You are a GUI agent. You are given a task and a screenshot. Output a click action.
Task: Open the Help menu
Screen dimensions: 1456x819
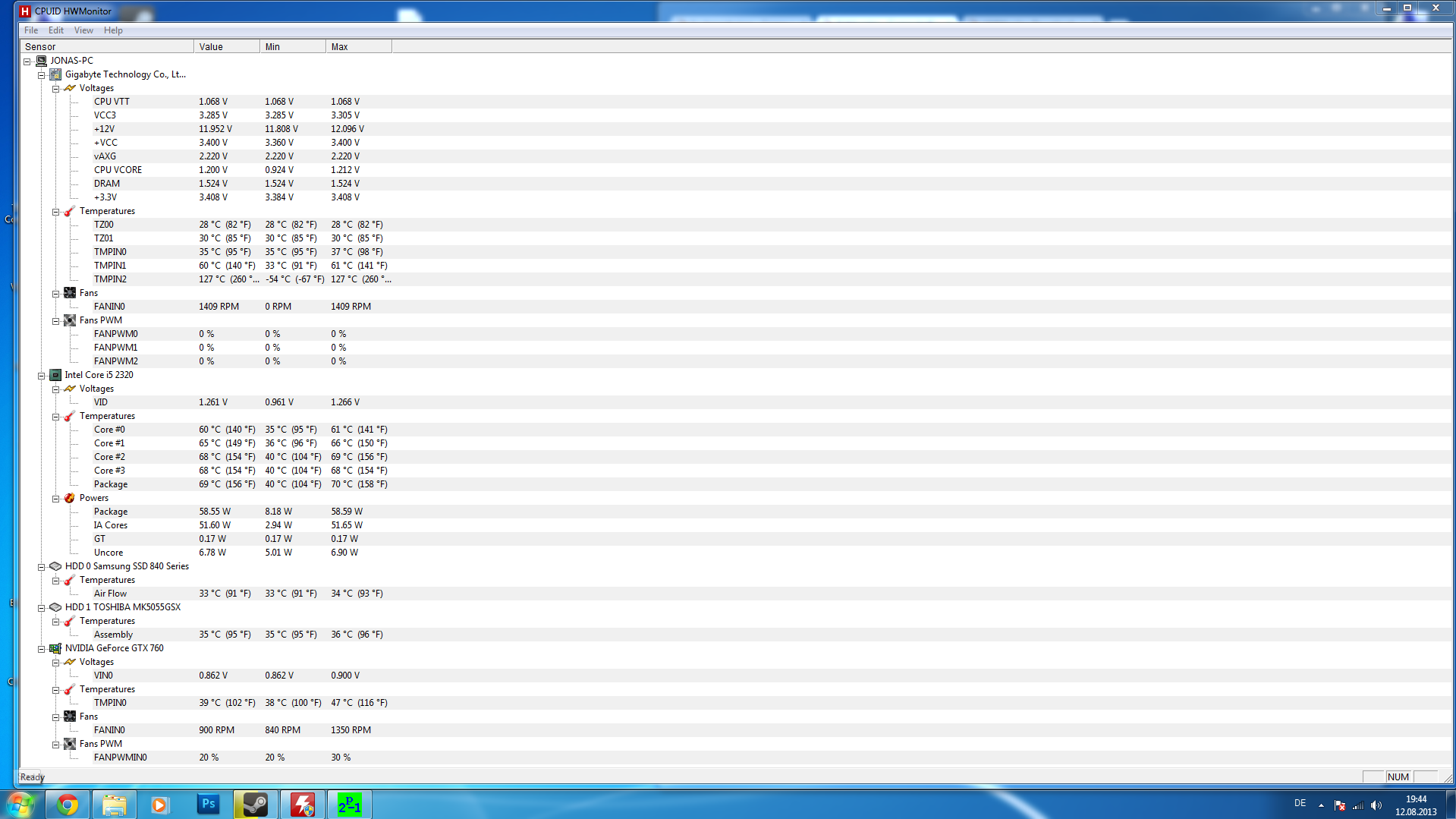coord(113,30)
